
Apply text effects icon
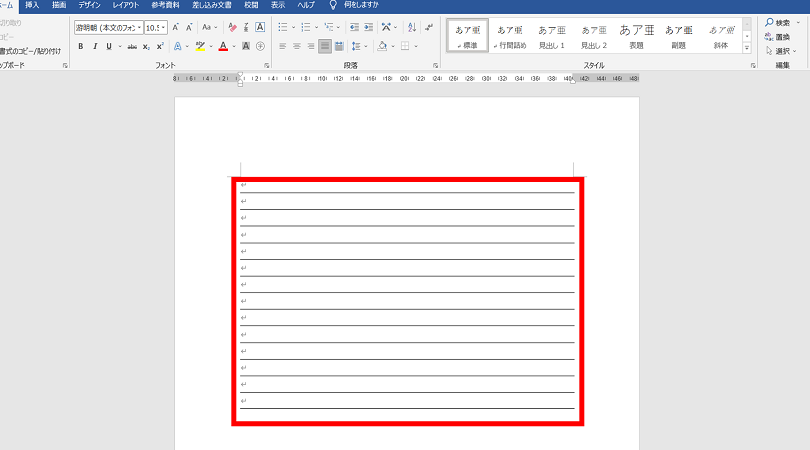tap(178, 46)
